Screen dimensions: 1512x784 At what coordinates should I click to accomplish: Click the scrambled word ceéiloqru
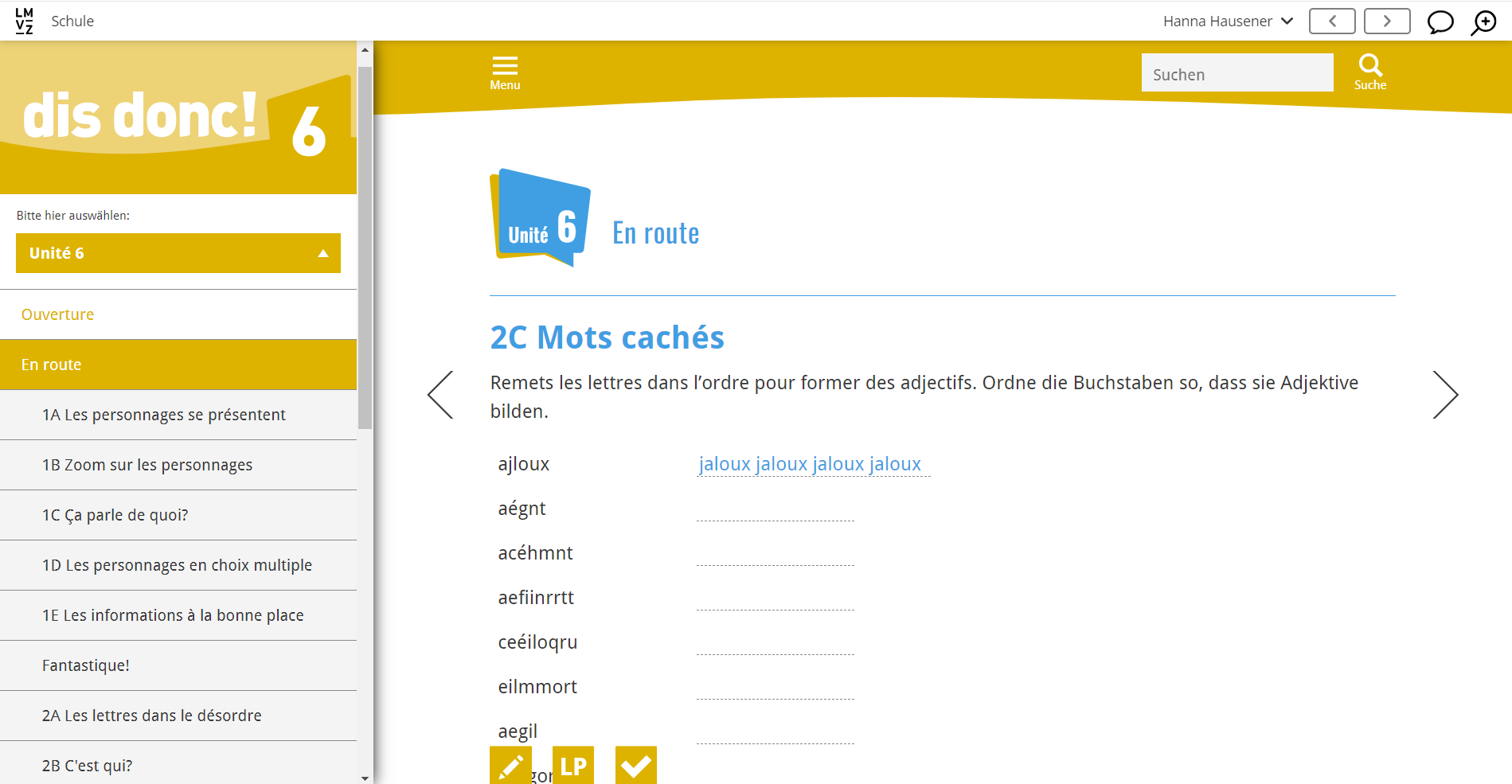[x=538, y=643]
